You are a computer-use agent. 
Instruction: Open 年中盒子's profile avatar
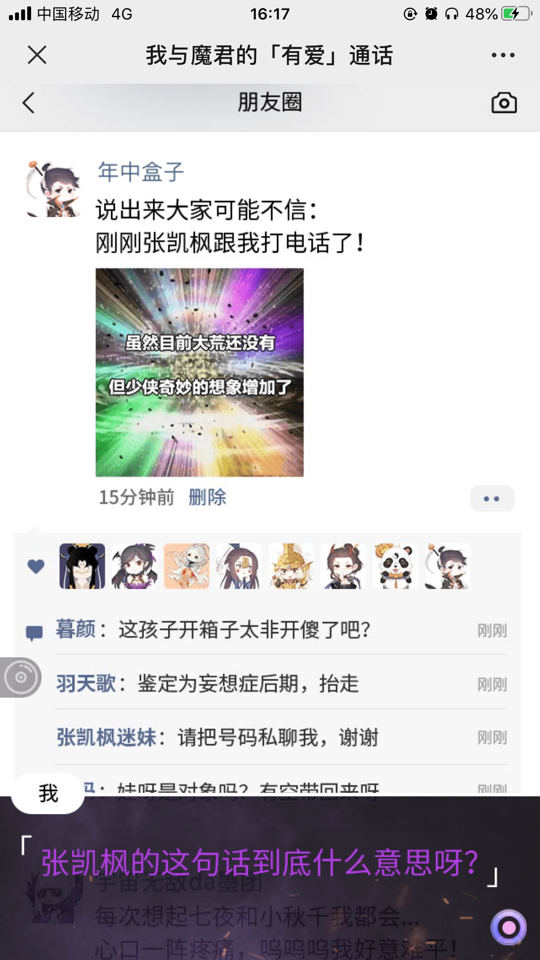pos(54,189)
